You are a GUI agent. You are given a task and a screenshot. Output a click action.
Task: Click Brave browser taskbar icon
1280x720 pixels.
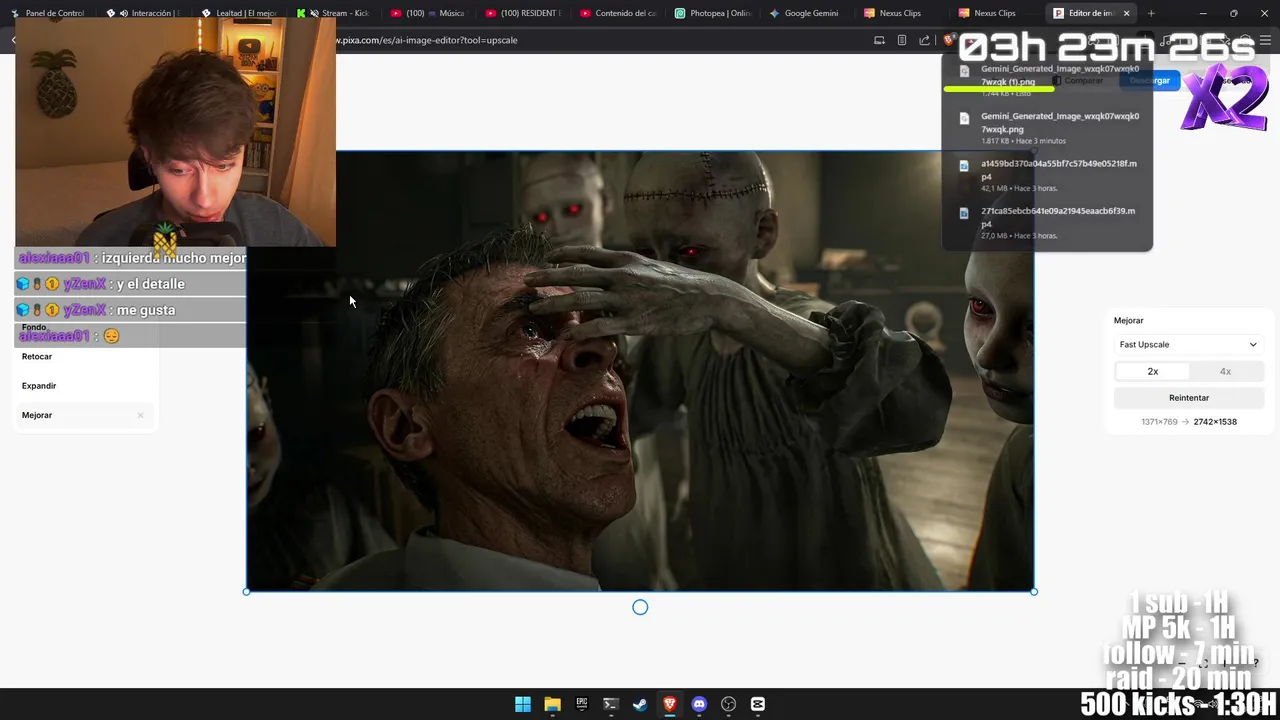point(670,704)
